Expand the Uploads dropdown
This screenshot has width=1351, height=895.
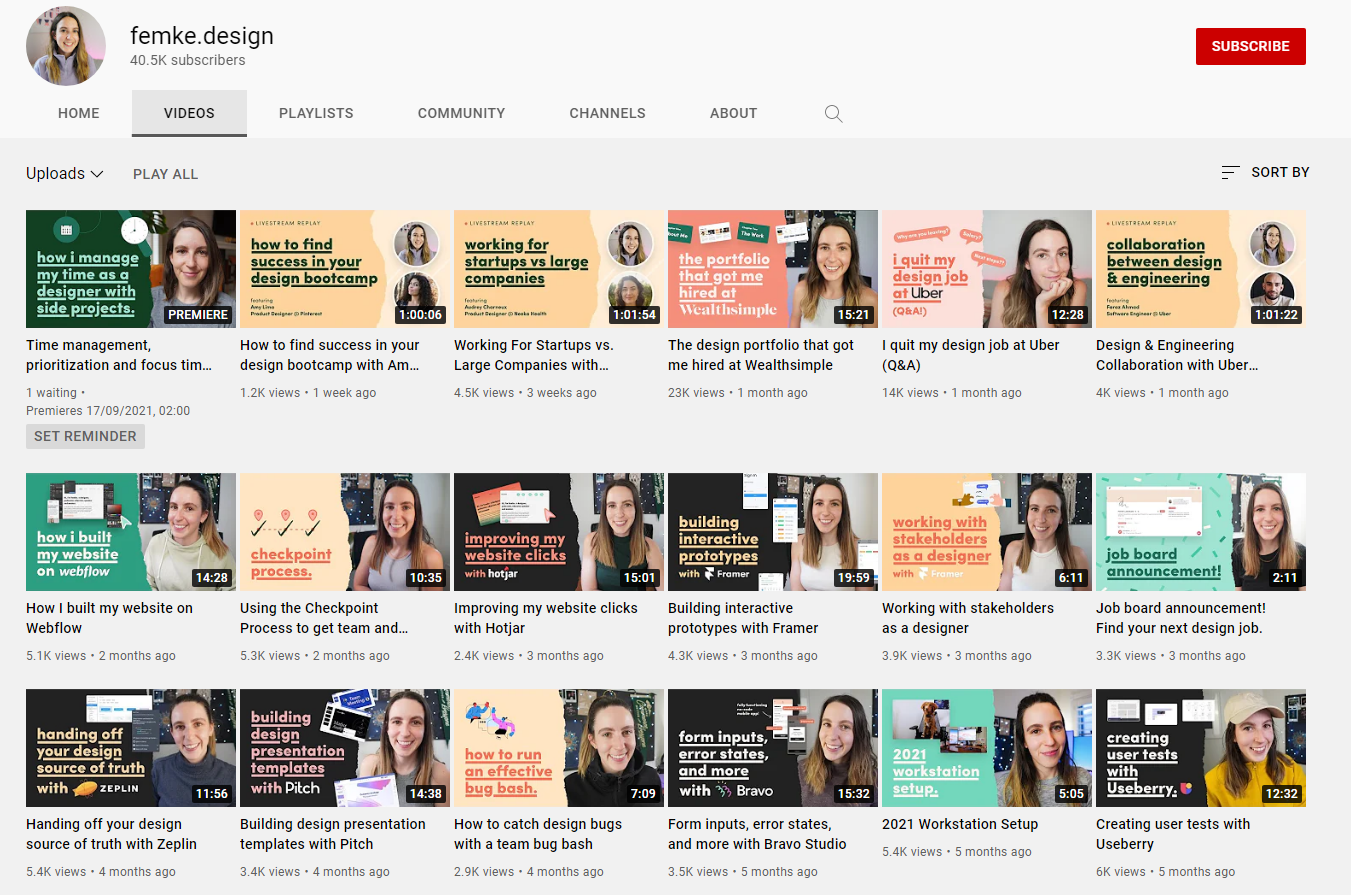pos(63,173)
